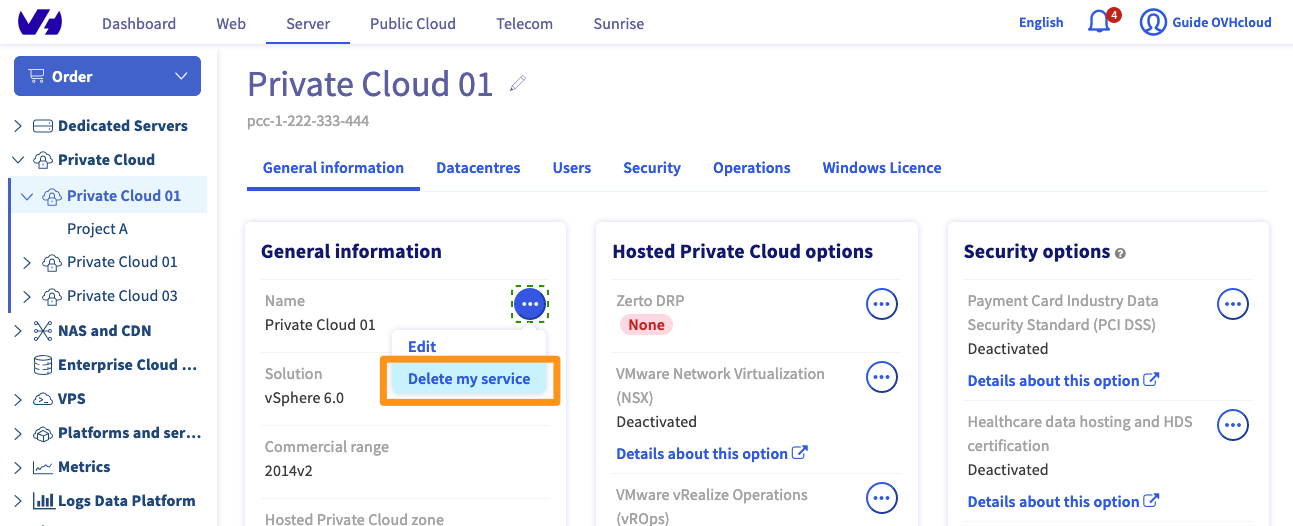The width and height of the screenshot is (1293, 526).
Task: Select Project A in the sidebar
Action: [97, 229]
